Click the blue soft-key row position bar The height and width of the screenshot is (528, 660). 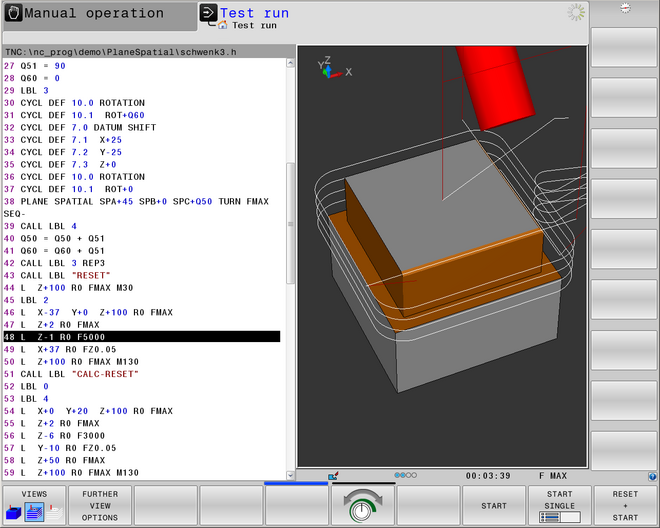click(x=296, y=483)
